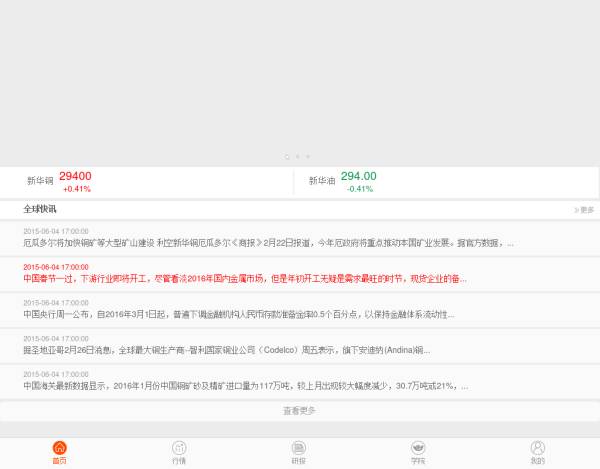Select the first banner carousel dot
600x469 pixels.
[x=287, y=157]
